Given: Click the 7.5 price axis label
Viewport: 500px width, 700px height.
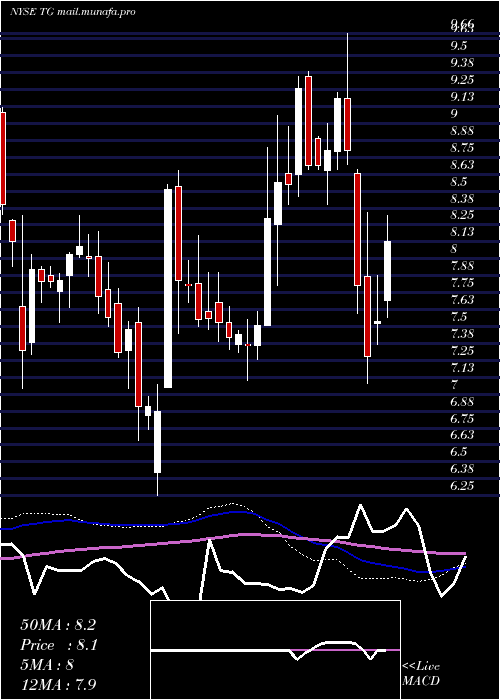Looking at the screenshot, I should coord(459,317).
